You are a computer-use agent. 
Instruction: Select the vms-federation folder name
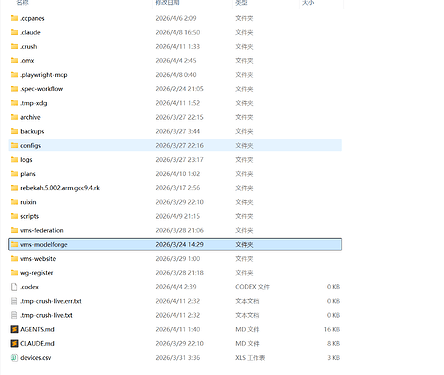click(x=42, y=230)
